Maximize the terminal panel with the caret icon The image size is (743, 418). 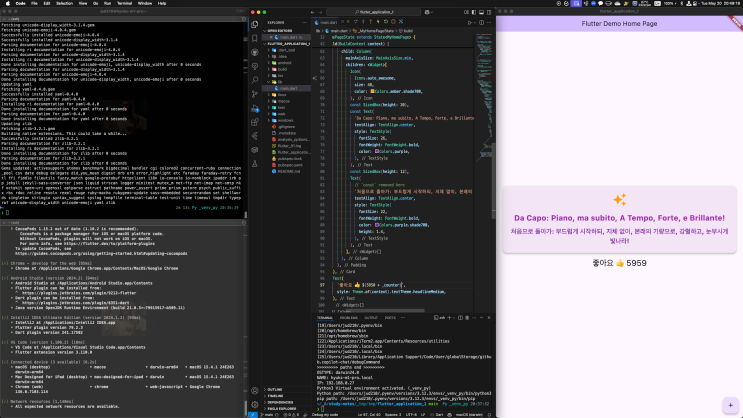point(481,318)
